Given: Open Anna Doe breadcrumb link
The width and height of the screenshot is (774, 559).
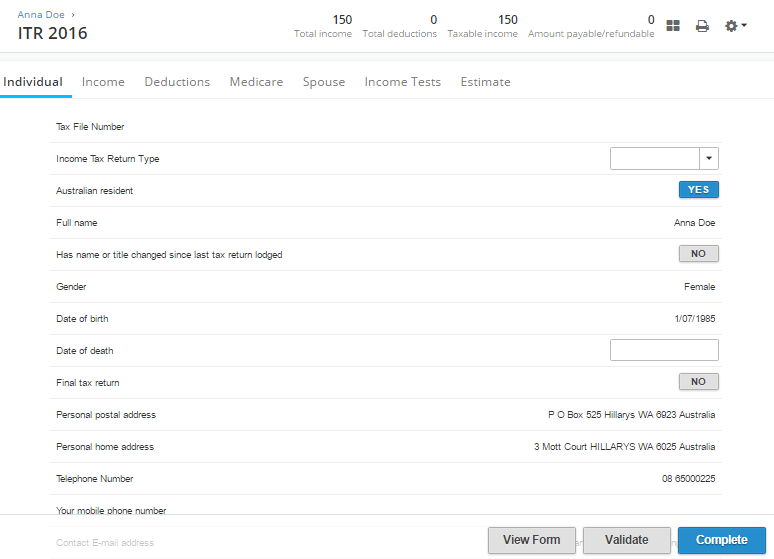Looking at the screenshot, I should pyautogui.click(x=41, y=15).
